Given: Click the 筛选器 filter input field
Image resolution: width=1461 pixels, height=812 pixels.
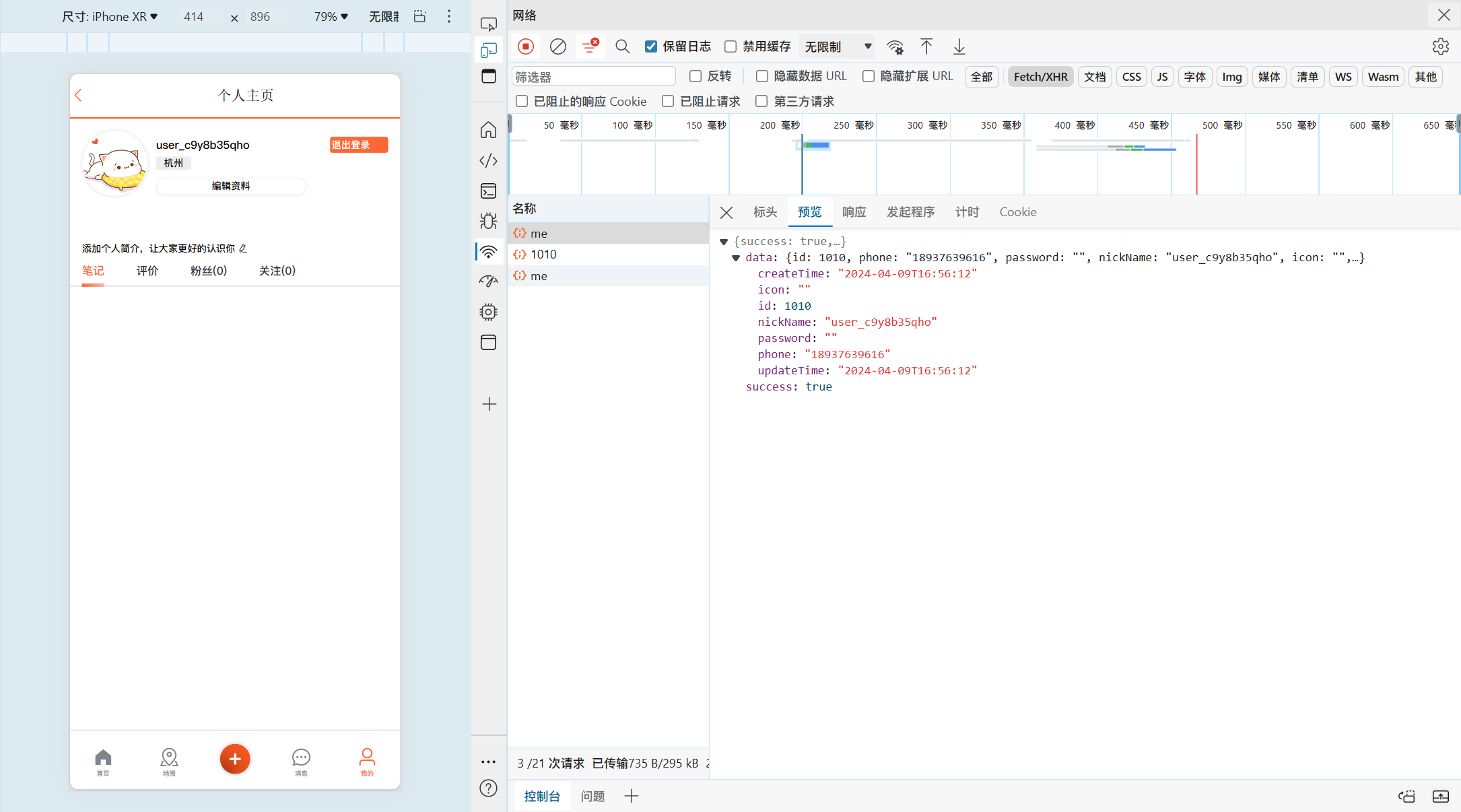Looking at the screenshot, I should (592, 77).
